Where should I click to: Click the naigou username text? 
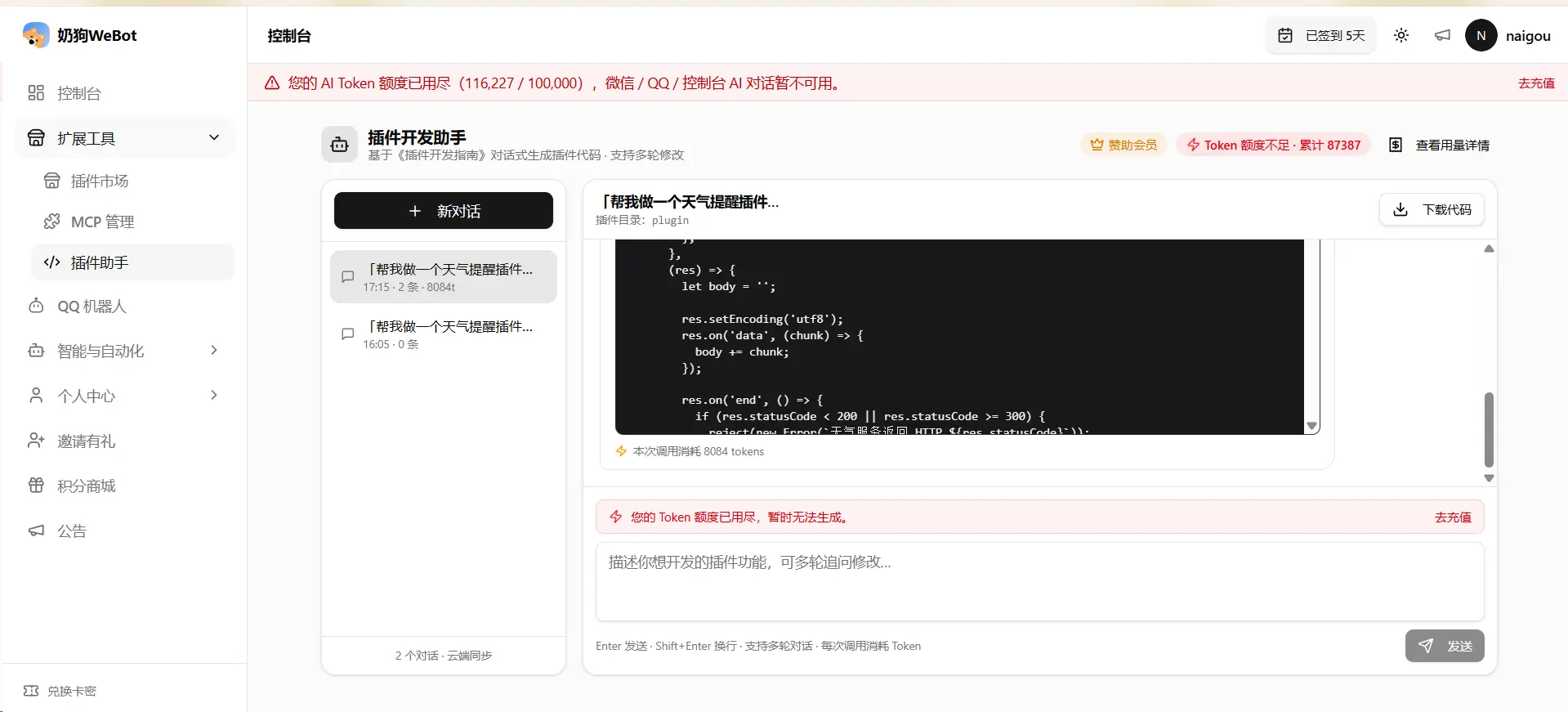[x=1528, y=36]
